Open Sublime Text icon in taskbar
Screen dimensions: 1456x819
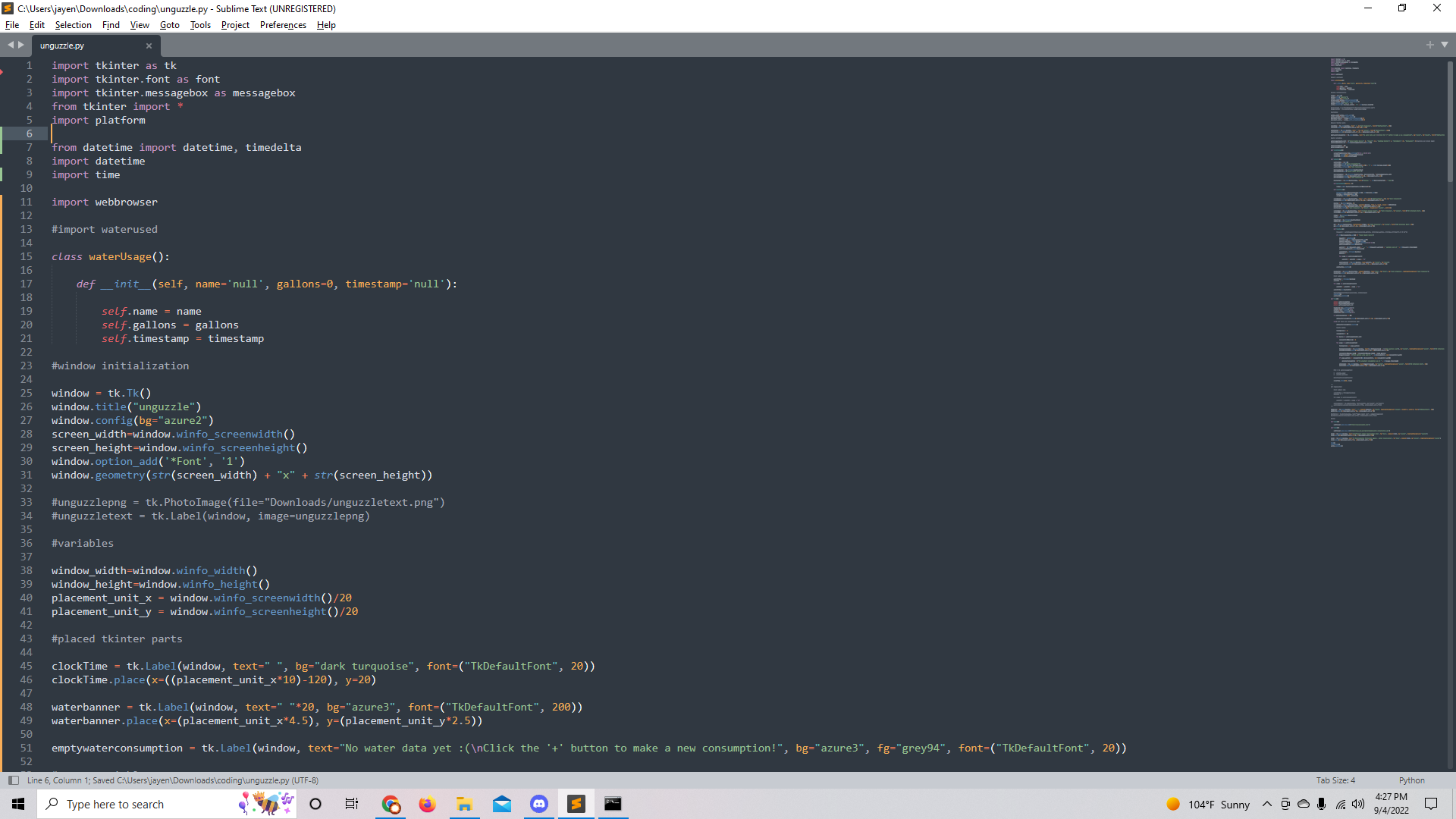click(576, 804)
